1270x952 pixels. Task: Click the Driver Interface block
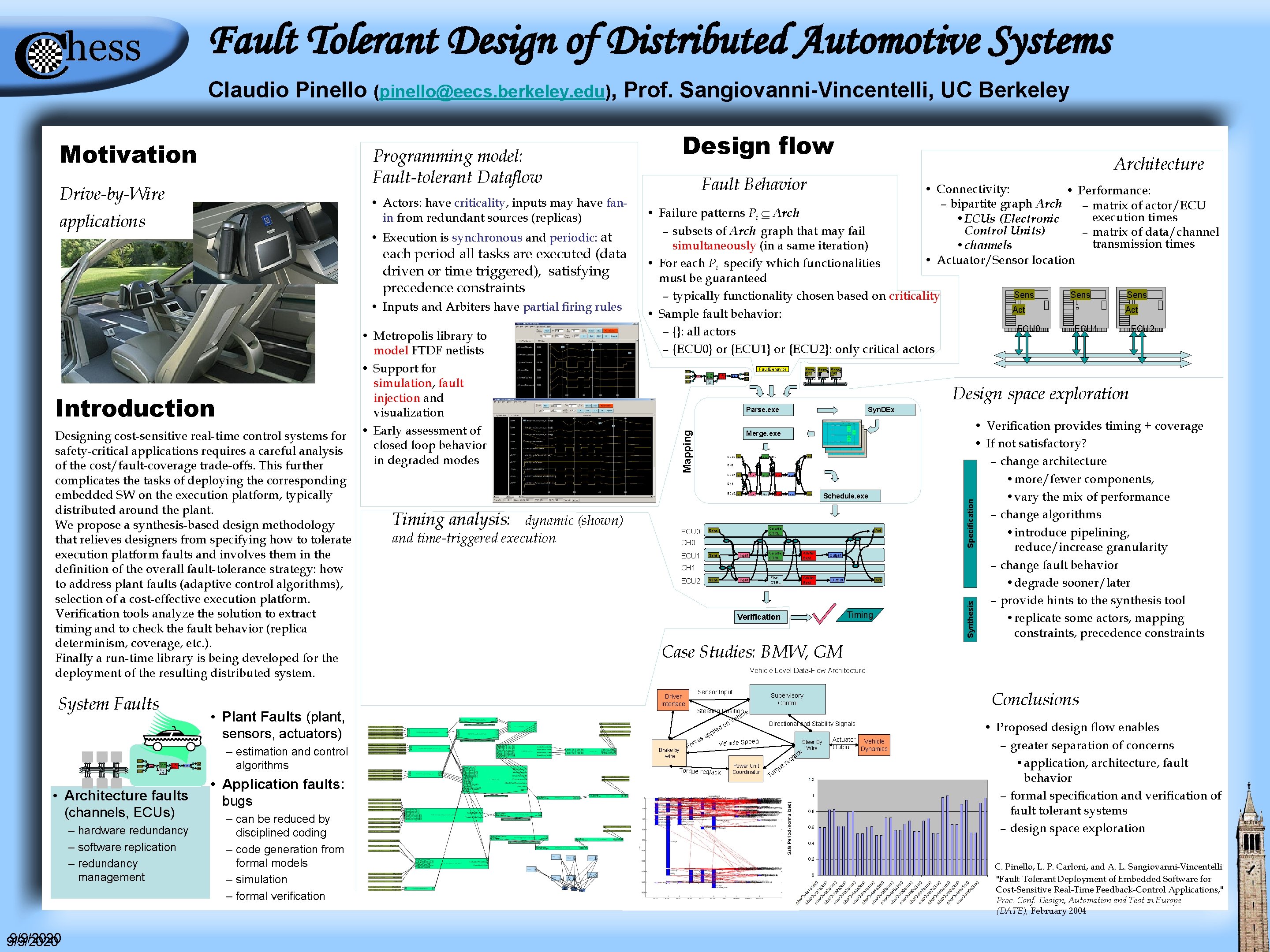click(673, 700)
